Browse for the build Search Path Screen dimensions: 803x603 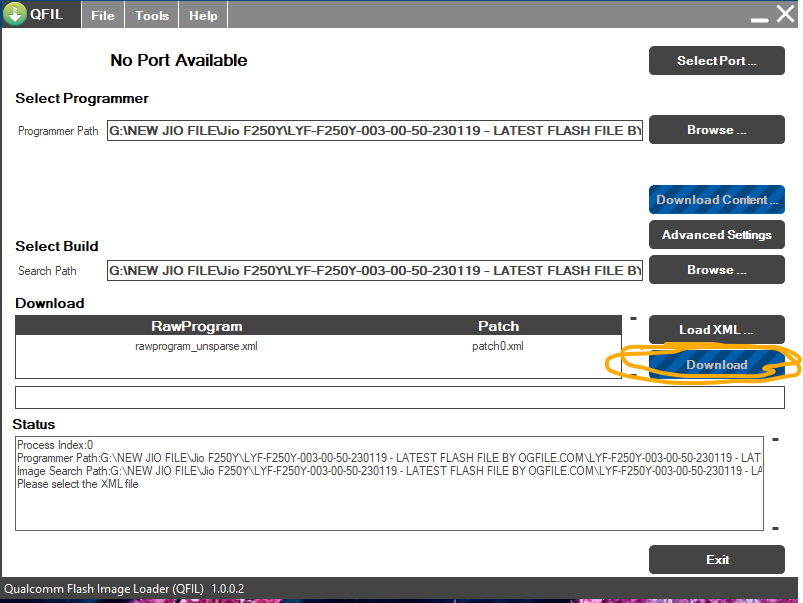pyautogui.click(x=716, y=270)
